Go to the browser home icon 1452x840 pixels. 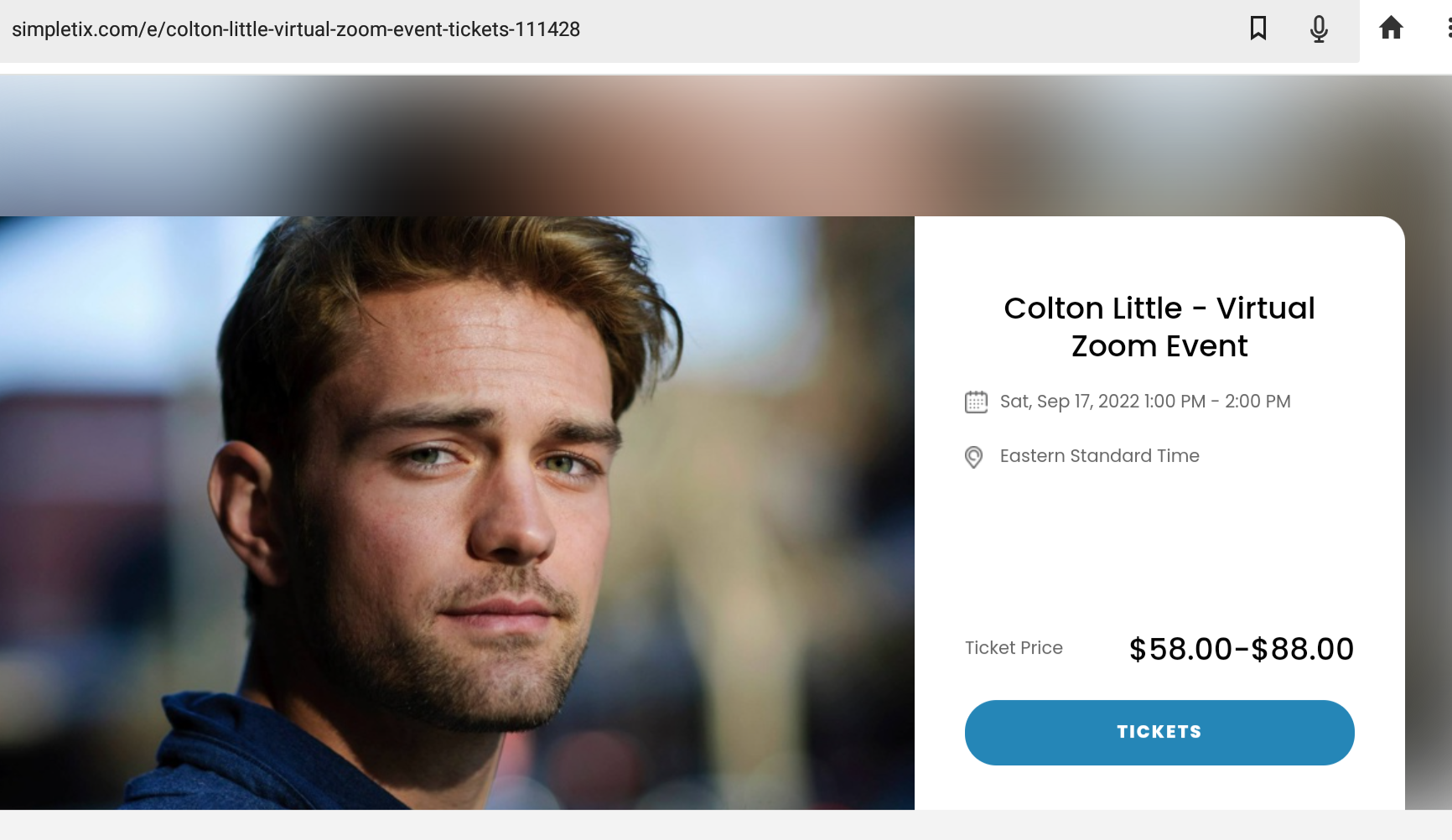tap(1391, 29)
